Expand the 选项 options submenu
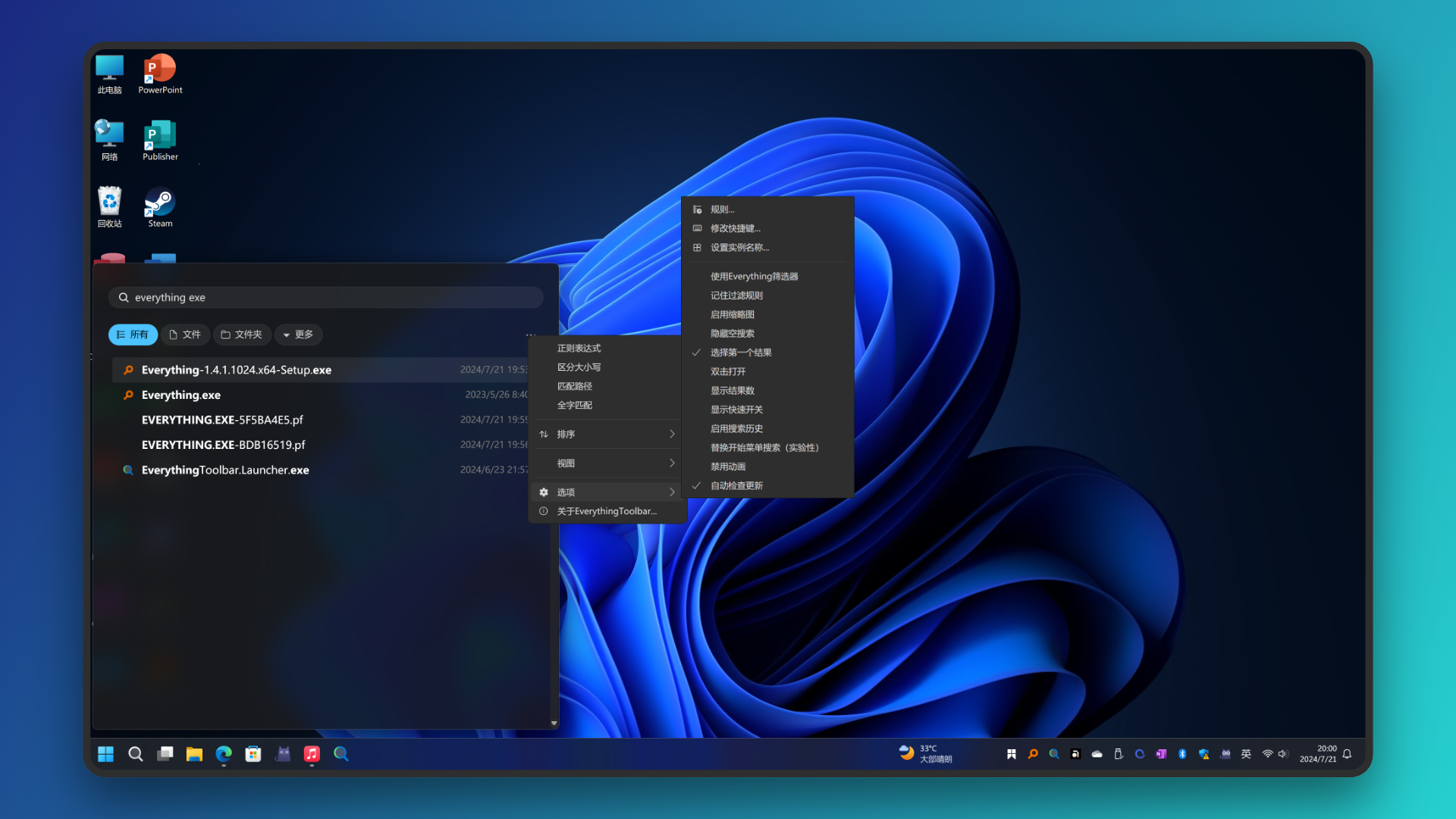 pyautogui.click(x=607, y=492)
